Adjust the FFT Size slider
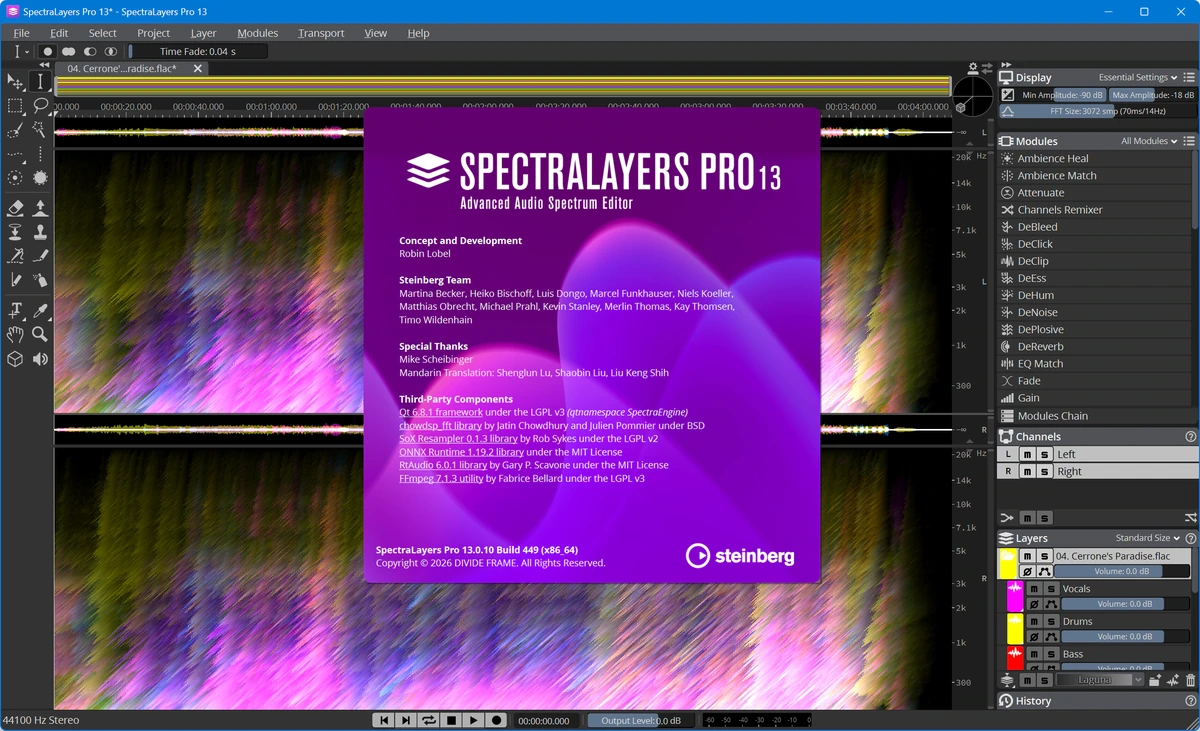 tap(1097, 111)
